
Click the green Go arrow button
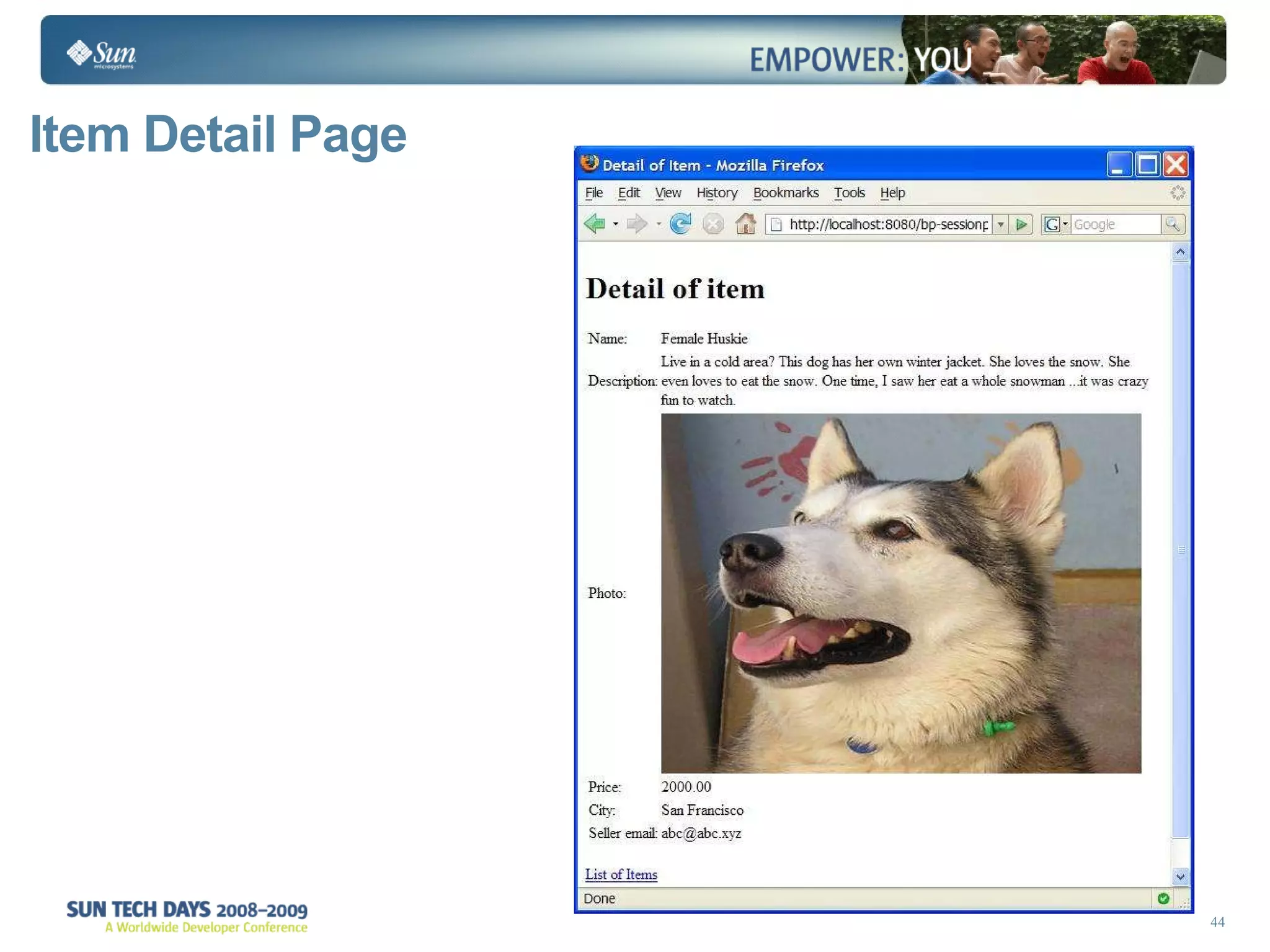[1021, 224]
